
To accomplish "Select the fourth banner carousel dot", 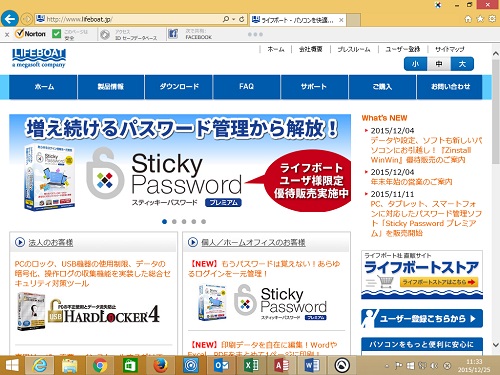I will tap(194, 221).
